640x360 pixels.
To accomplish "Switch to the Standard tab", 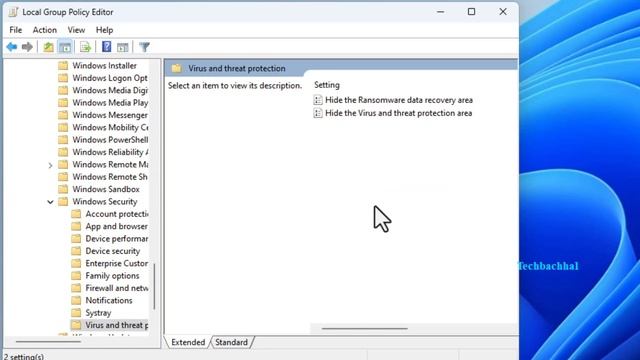I will click(x=231, y=342).
